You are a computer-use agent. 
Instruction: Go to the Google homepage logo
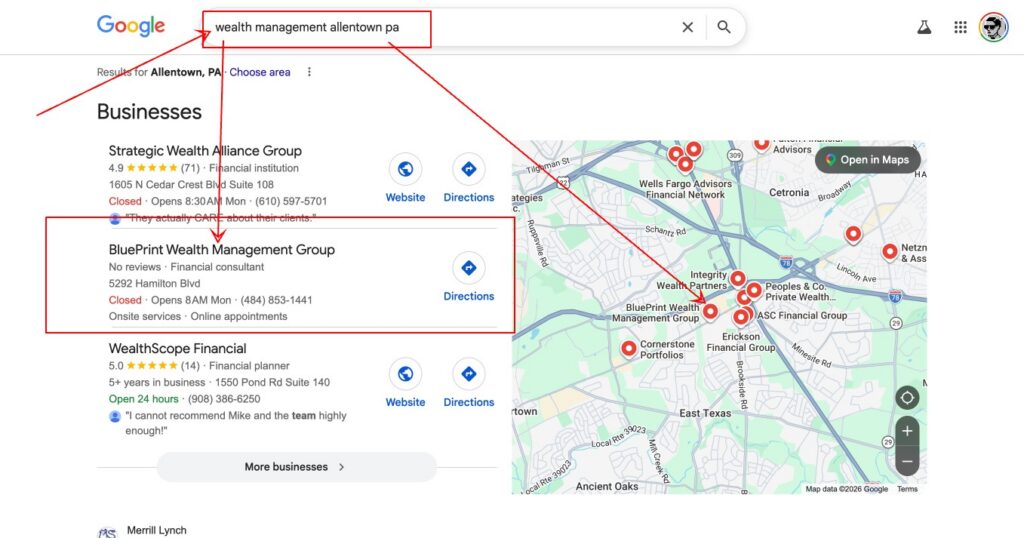pos(131,27)
